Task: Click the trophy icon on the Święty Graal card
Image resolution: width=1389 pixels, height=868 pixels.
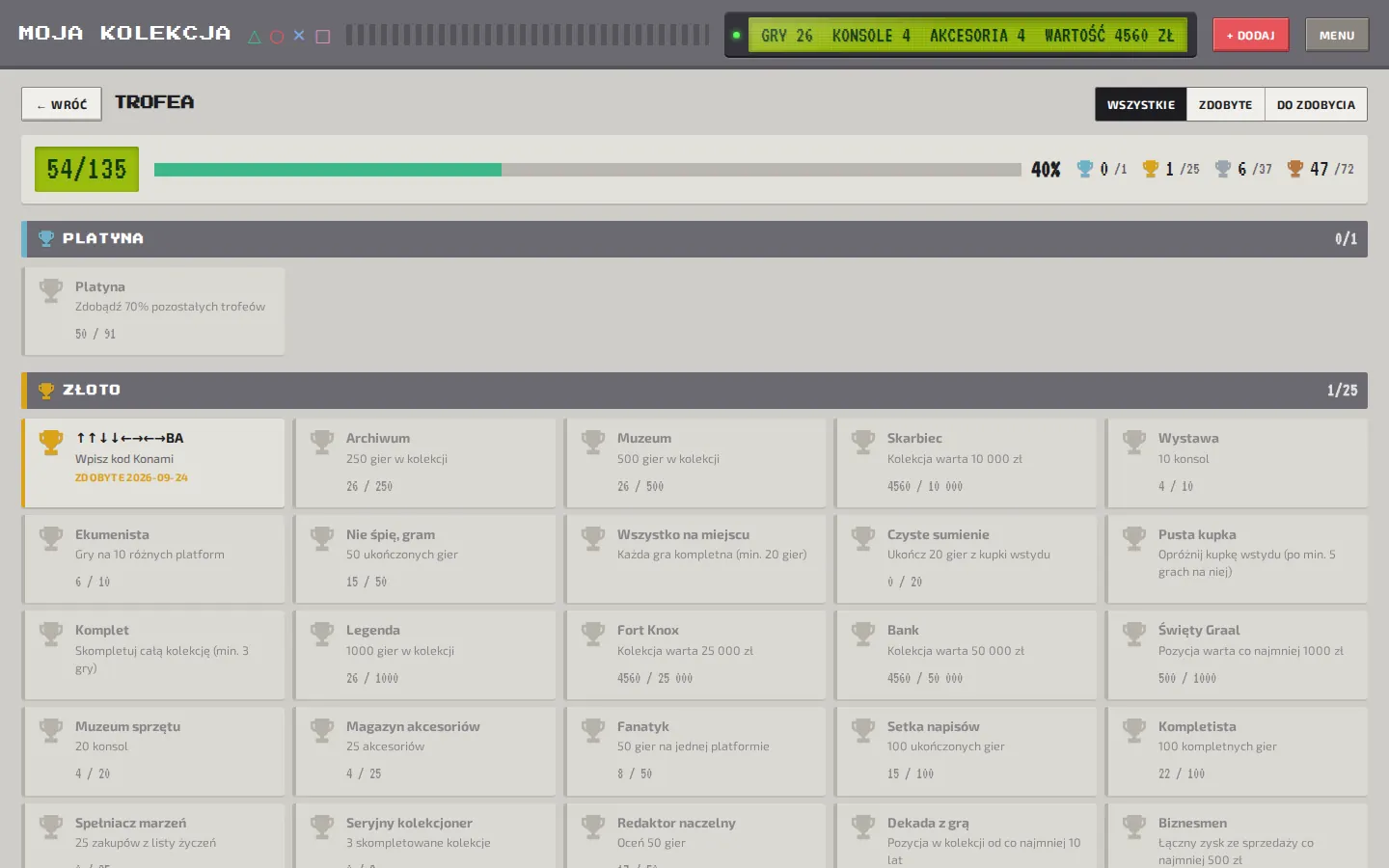Action: (1134, 634)
